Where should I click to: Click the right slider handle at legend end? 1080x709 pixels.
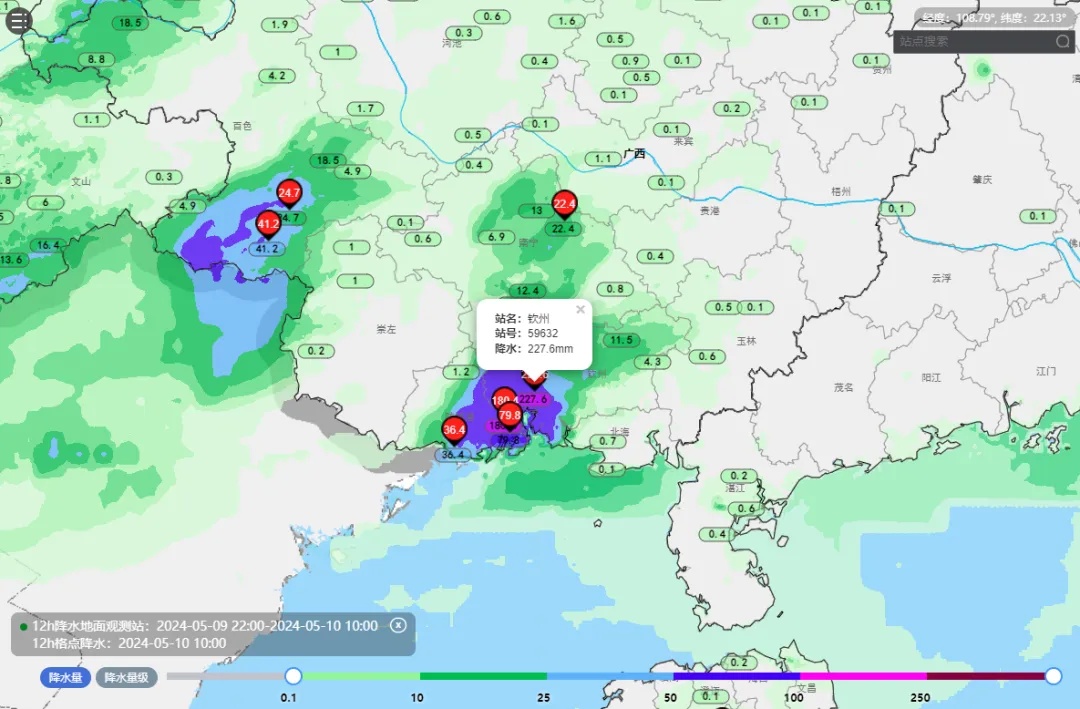coord(1053,676)
